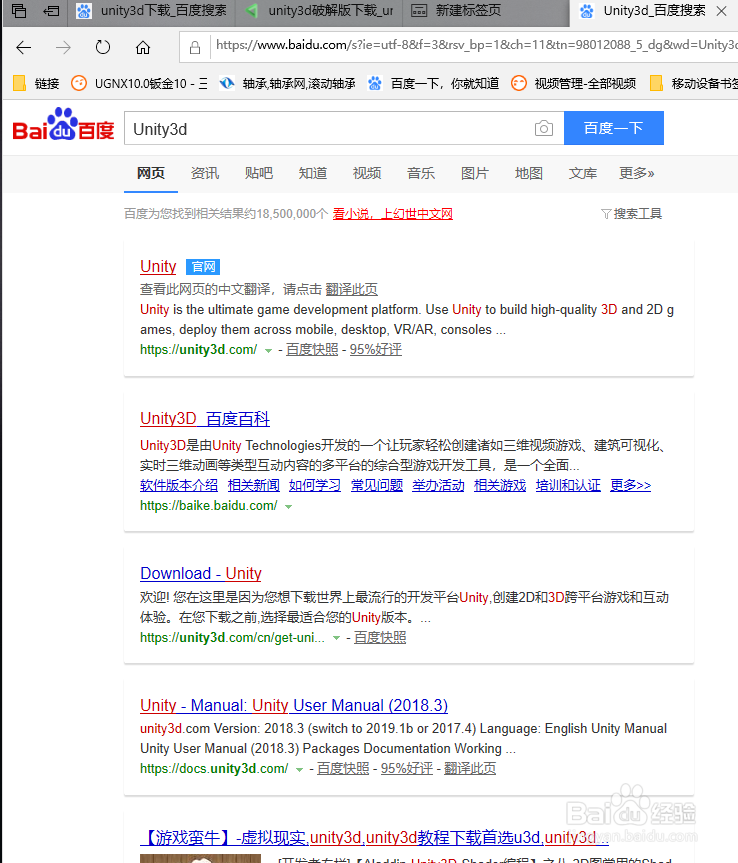Open 软件版本介绍 sublink

click(179, 485)
